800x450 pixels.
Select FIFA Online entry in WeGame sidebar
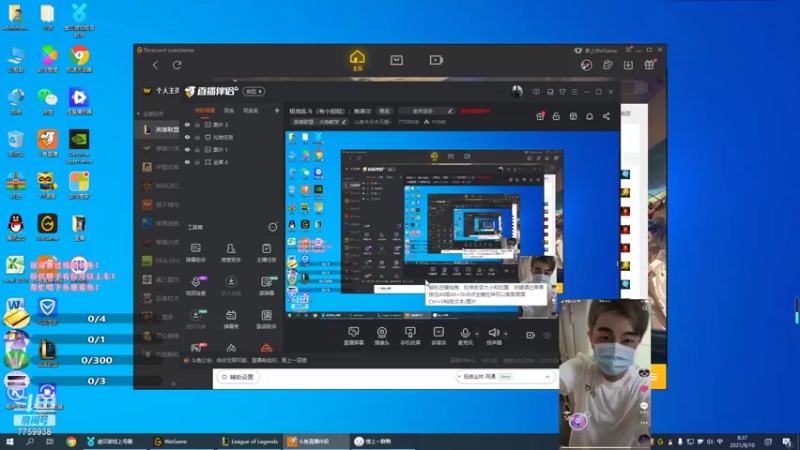coord(160,261)
